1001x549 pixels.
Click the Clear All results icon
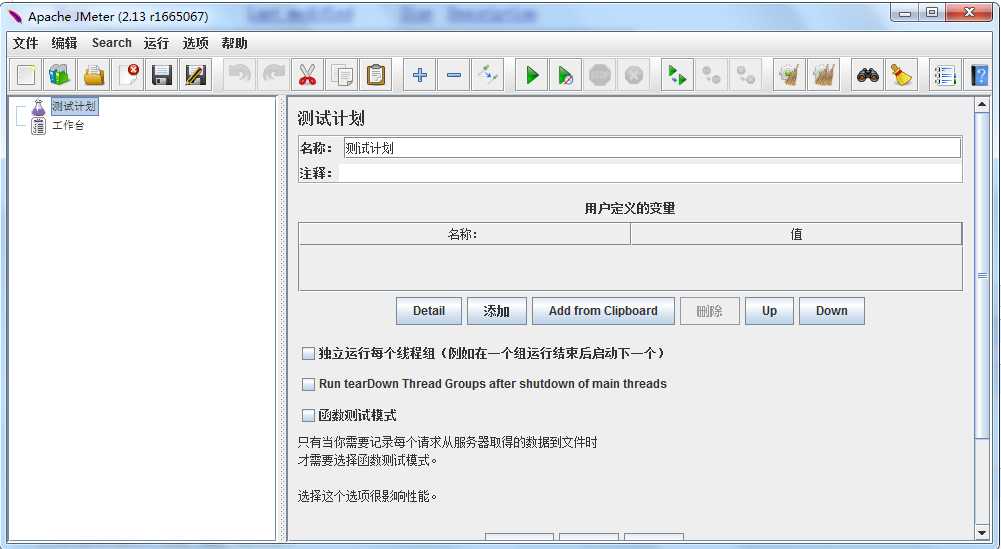(x=823, y=75)
